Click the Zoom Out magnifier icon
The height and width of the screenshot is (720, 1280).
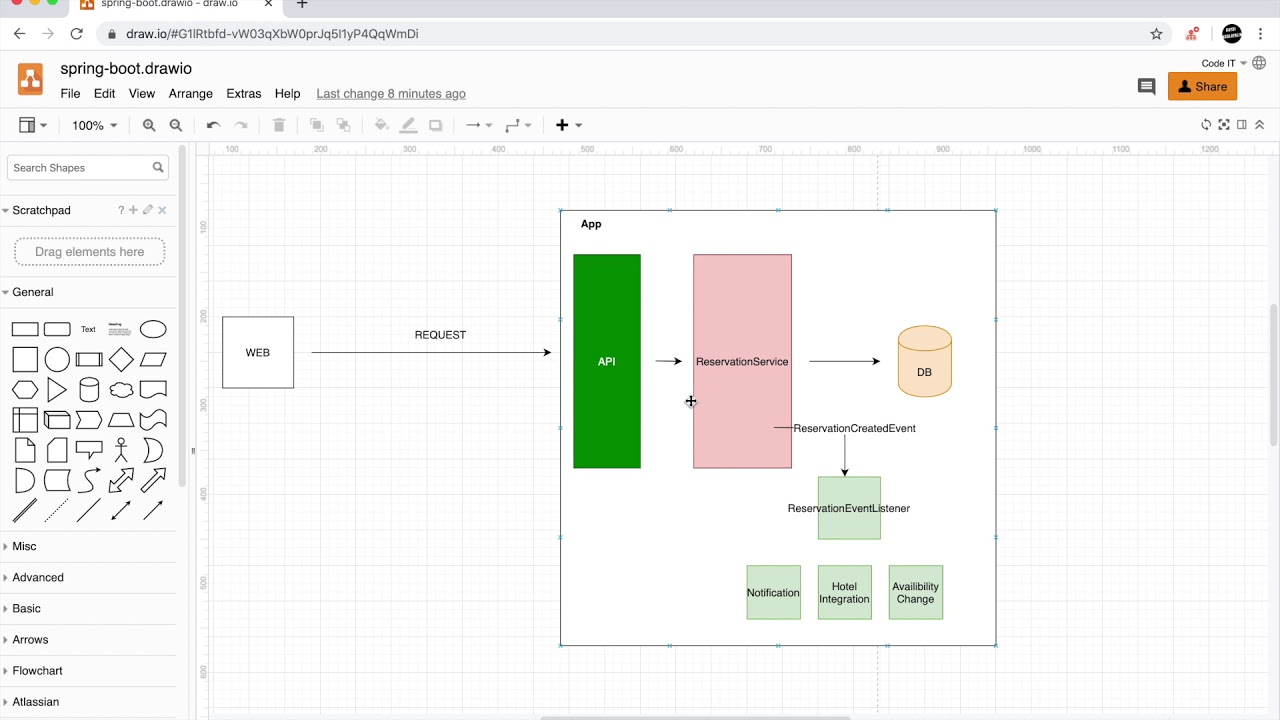click(x=176, y=125)
